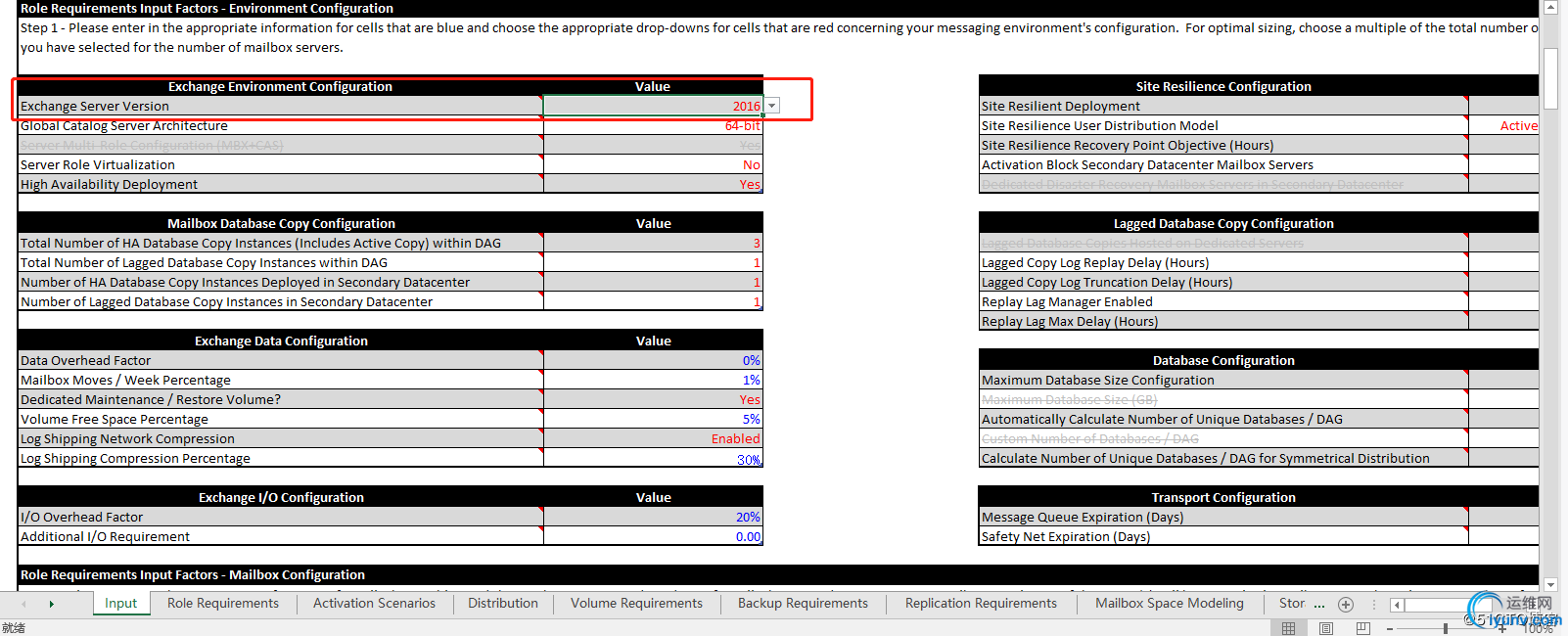Open the Exchange Server Version dropdown arrow

772,106
